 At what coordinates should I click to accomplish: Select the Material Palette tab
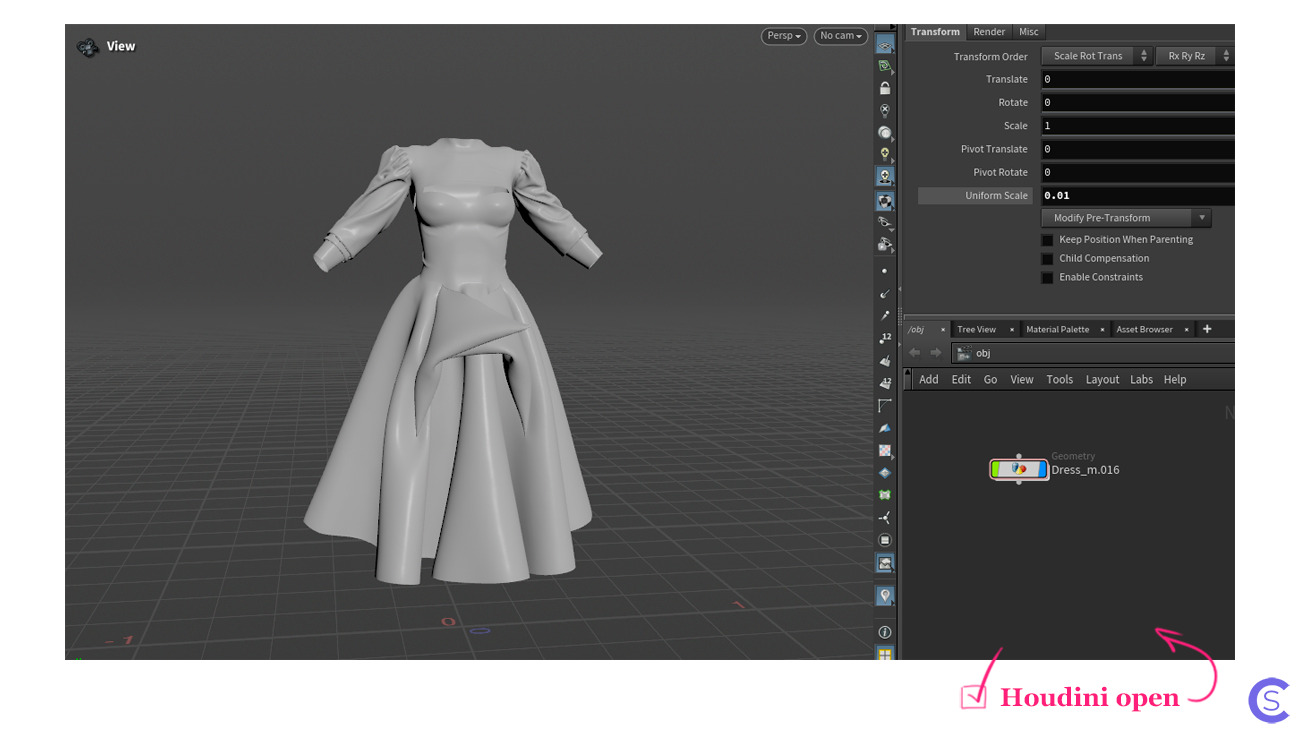(1057, 329)
